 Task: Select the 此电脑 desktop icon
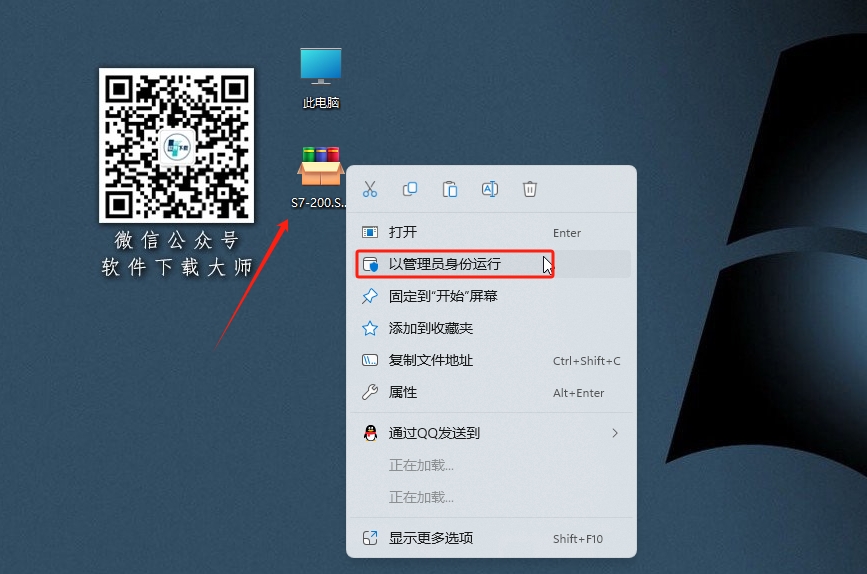(x=321, y=78)
